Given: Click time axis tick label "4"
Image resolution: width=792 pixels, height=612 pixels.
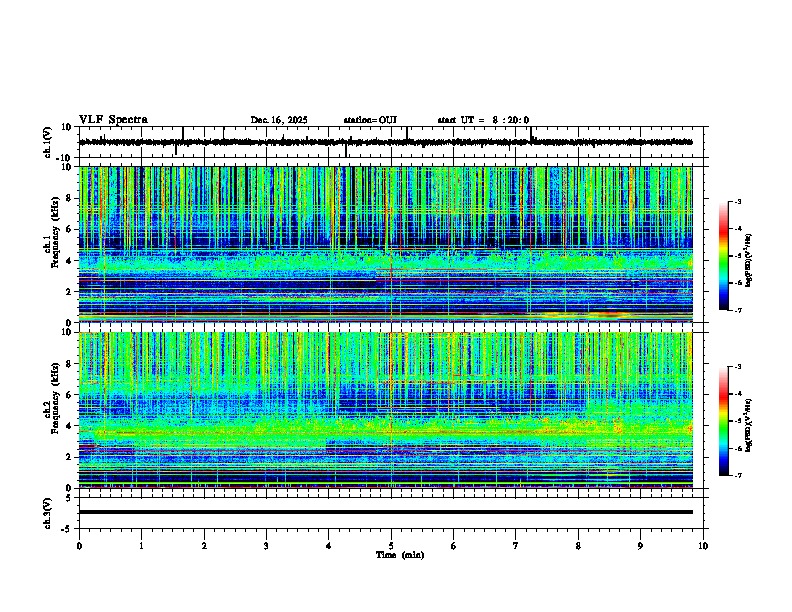Looking at the screenshot, I should coord(329,546).
